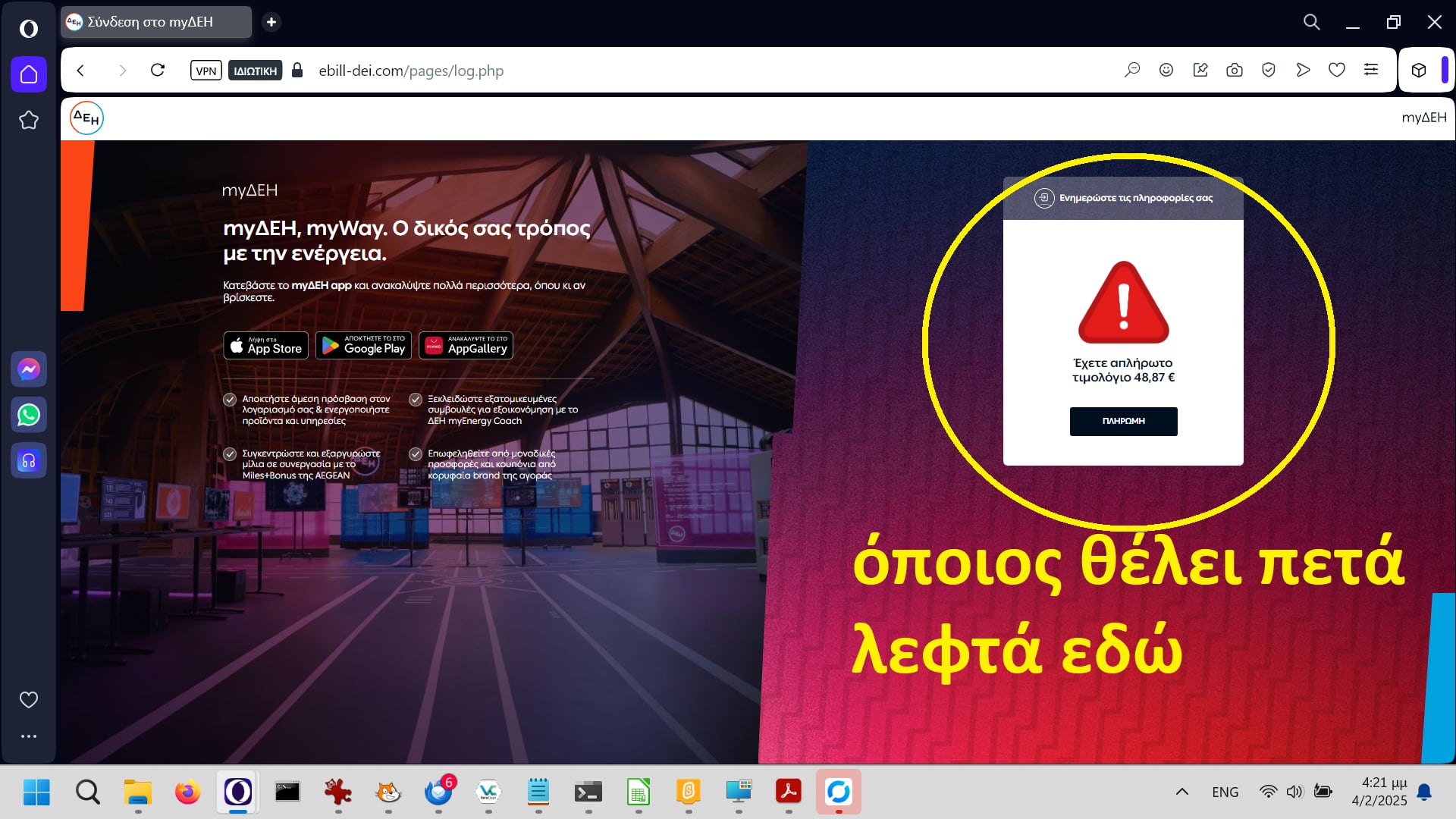Screen dimensions: 1456x819
Task: Open Messenger in Opera sidebar
Action: (x=29, y=369)
